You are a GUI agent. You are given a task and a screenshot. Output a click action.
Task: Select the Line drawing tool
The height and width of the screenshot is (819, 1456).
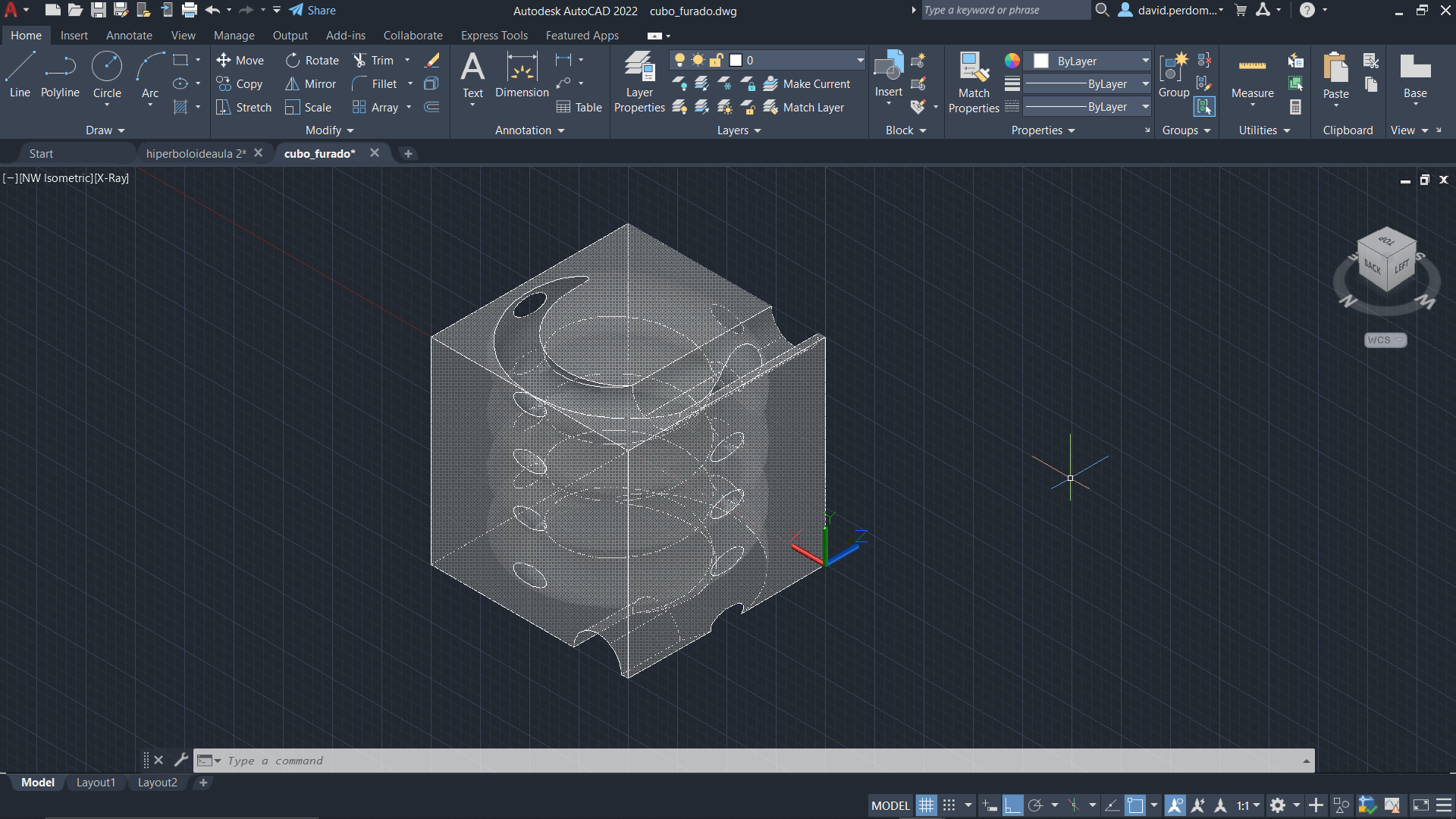pos(20,75)
